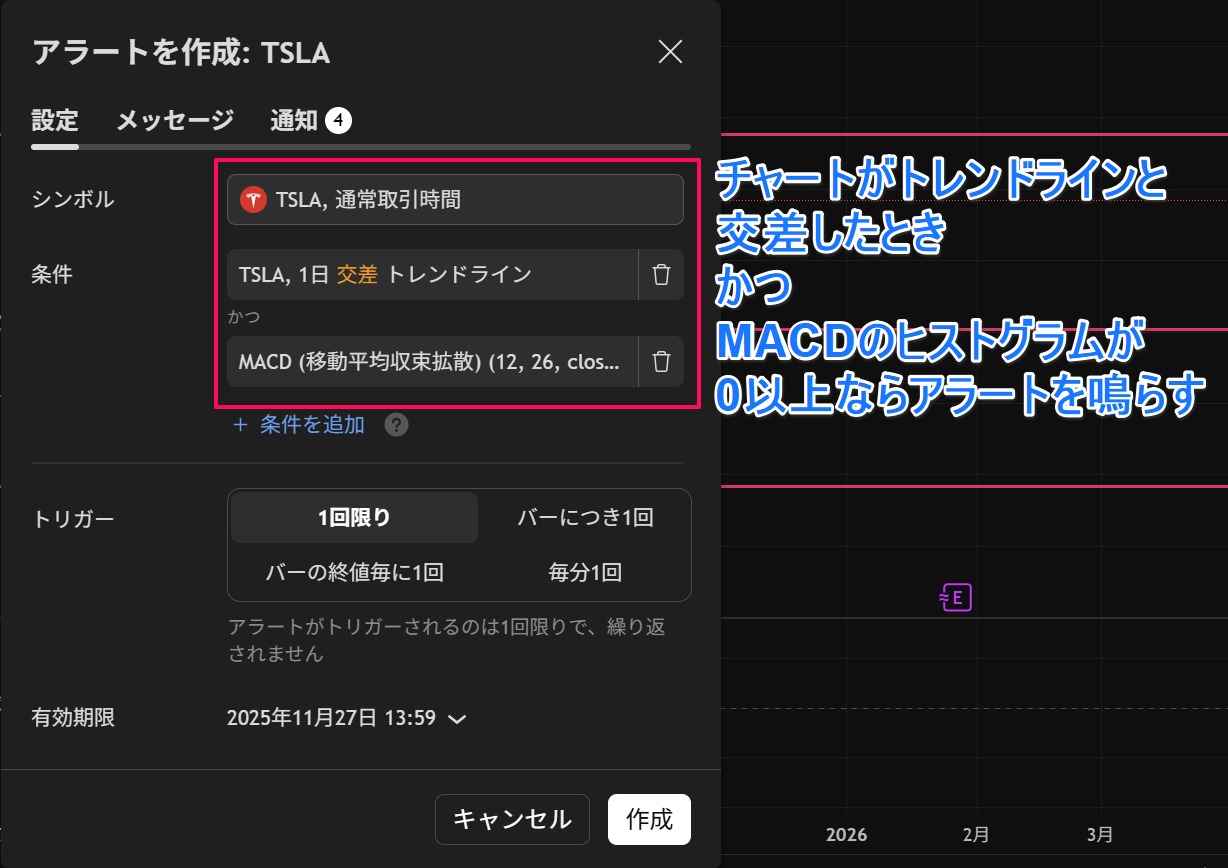Create the alert with 作成 button
The width and height of the screenshot is (1228, 868).
(x=649, y=818)
